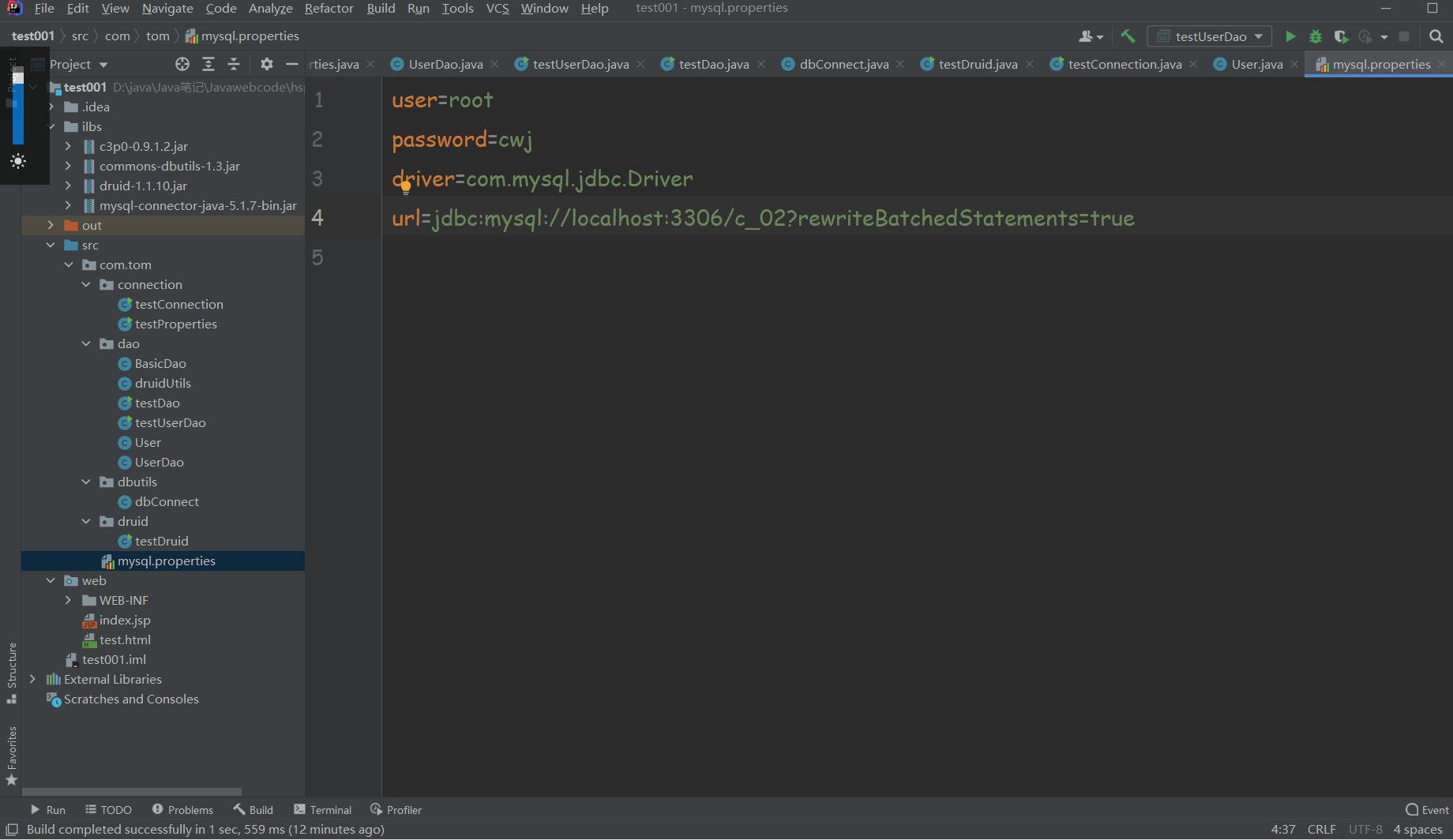Open the VCS menu
This screenshot has height=840, width=1453.
click(497, 8)
